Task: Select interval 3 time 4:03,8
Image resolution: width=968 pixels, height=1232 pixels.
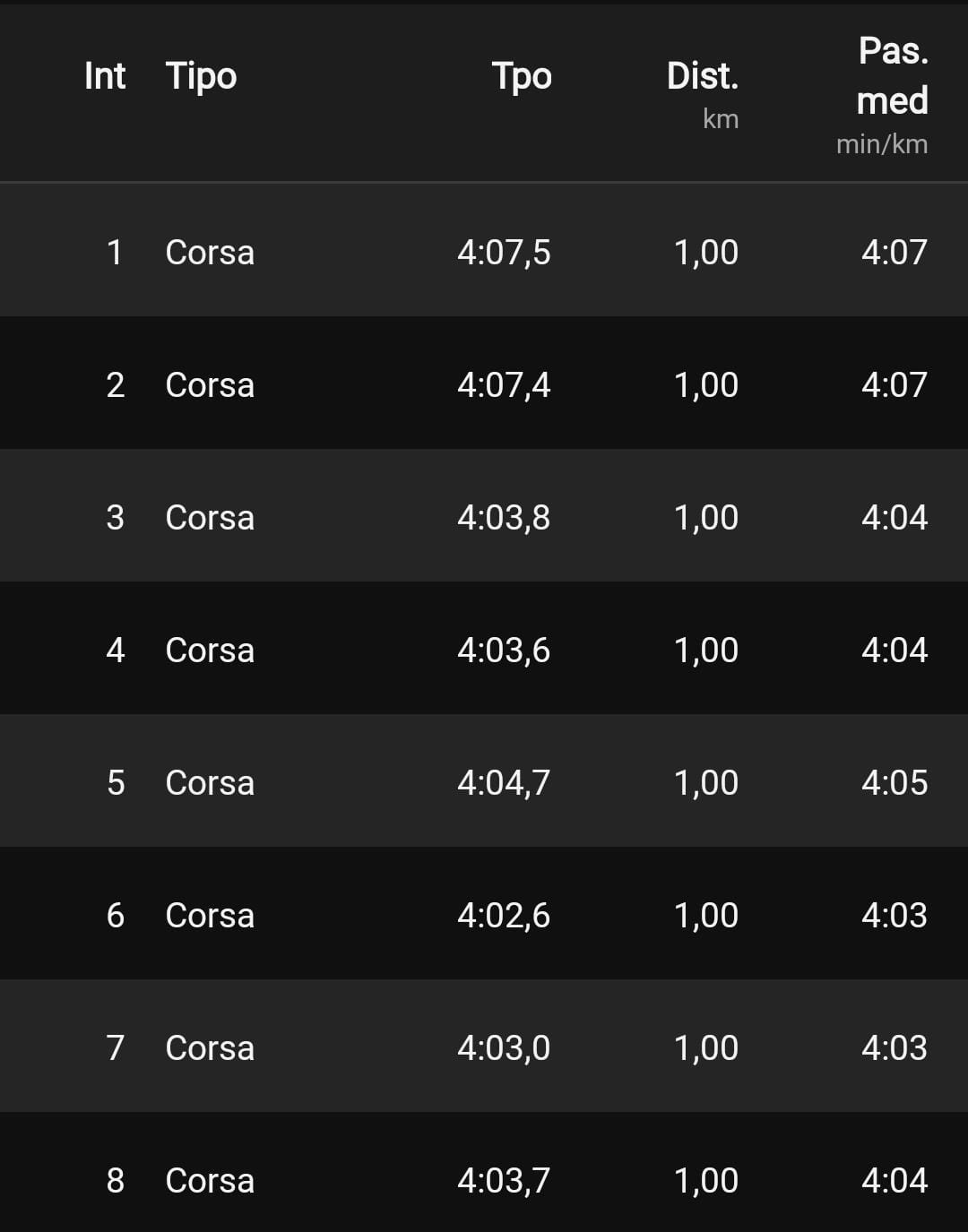Action: coord(504,518)
